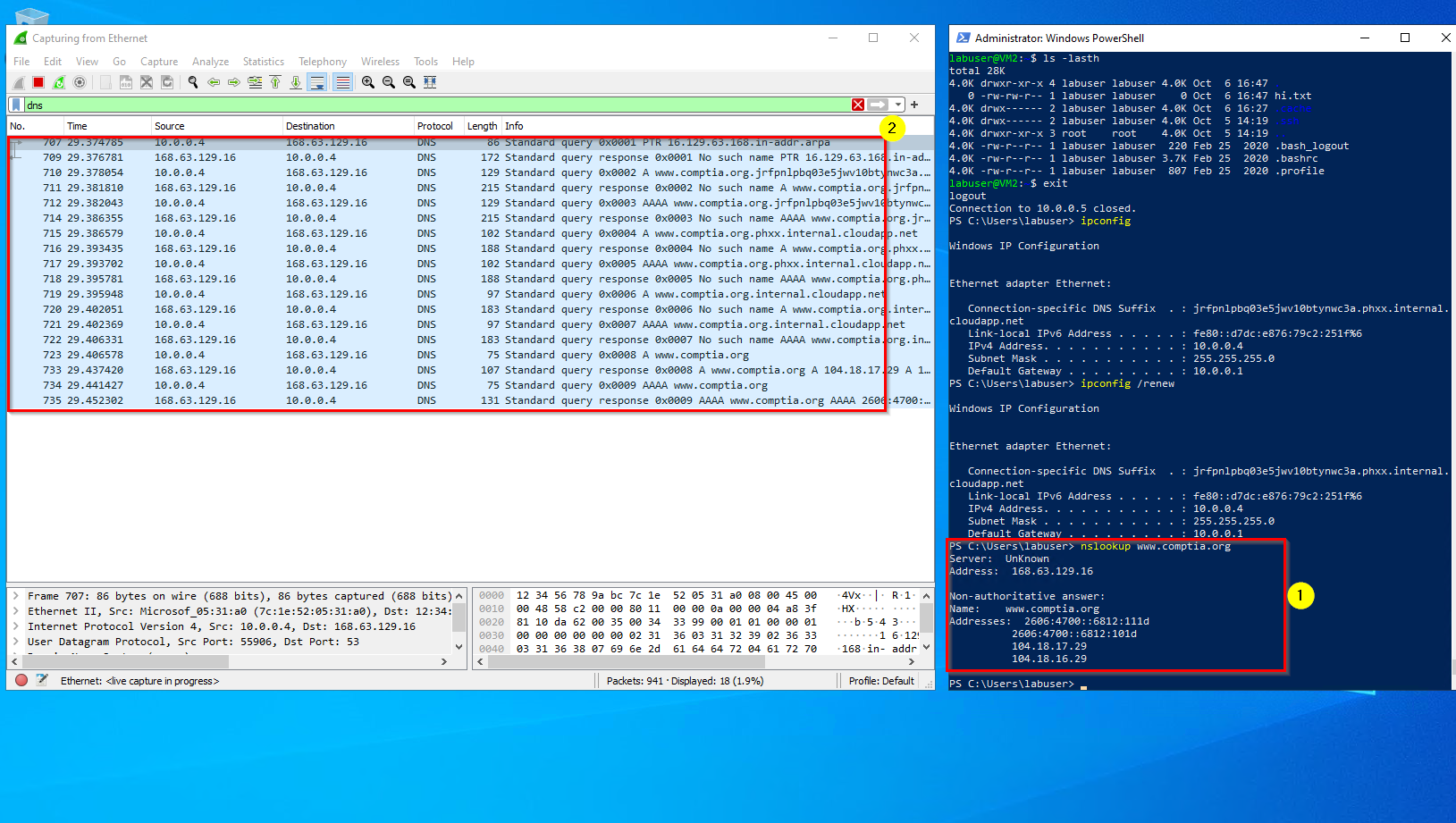Open capture file properties notepad icon
Screen dimensions: 1456x823
[x=42, y=680]
